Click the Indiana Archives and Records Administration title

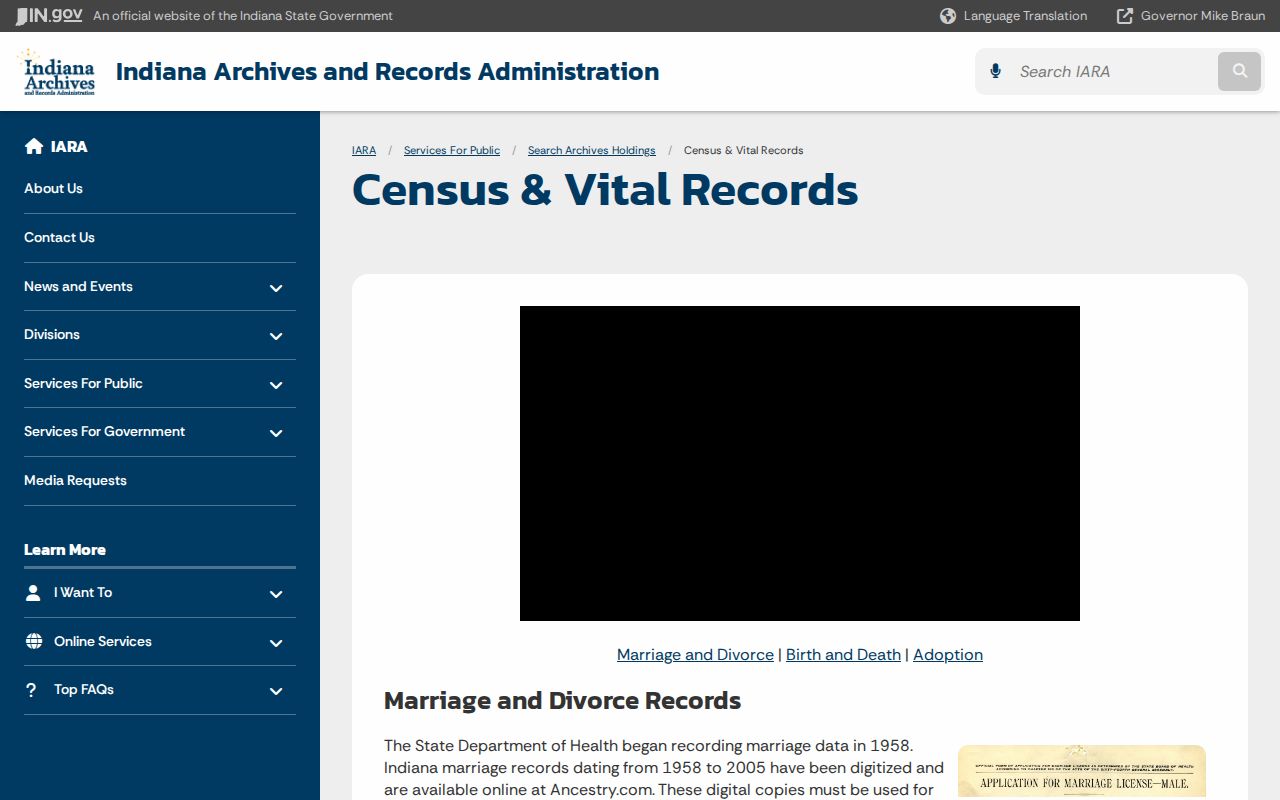(x=387, y=72)
